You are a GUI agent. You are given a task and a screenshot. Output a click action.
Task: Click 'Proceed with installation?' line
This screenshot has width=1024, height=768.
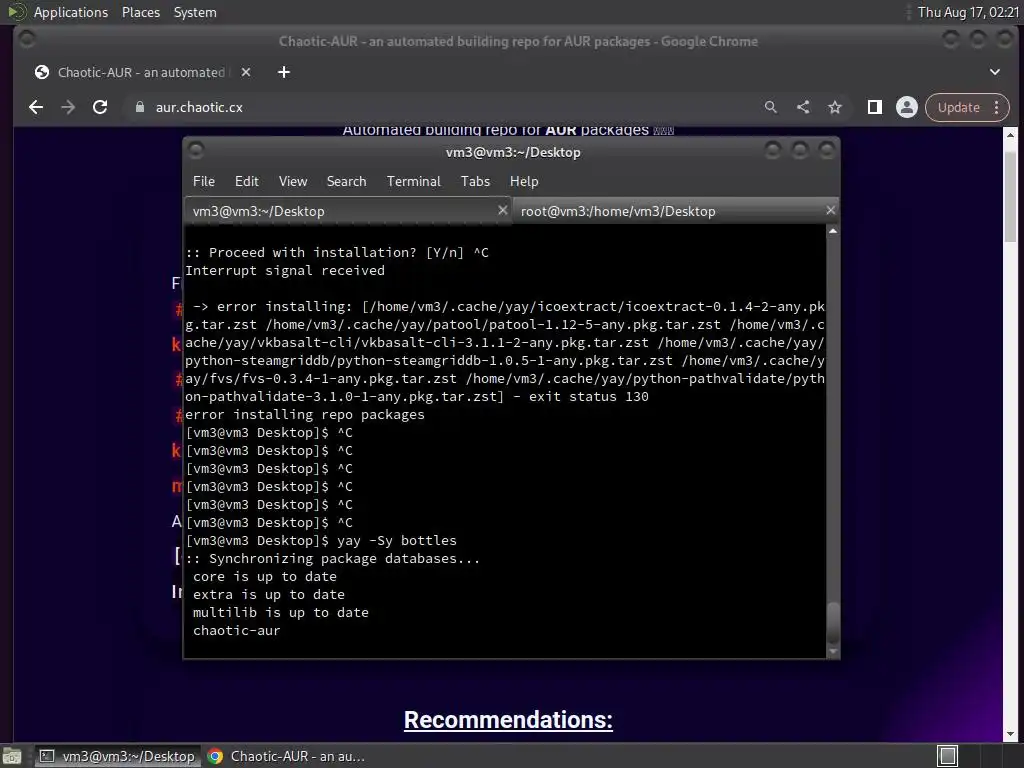point(337,253)
